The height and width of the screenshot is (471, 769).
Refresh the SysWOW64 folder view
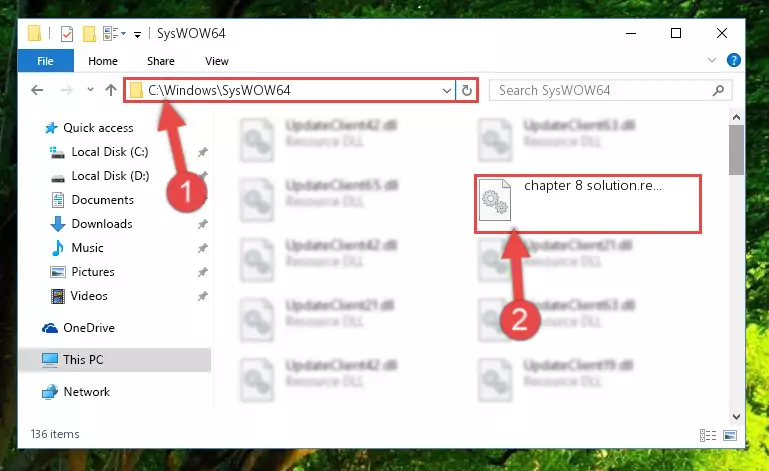point(467,90)
